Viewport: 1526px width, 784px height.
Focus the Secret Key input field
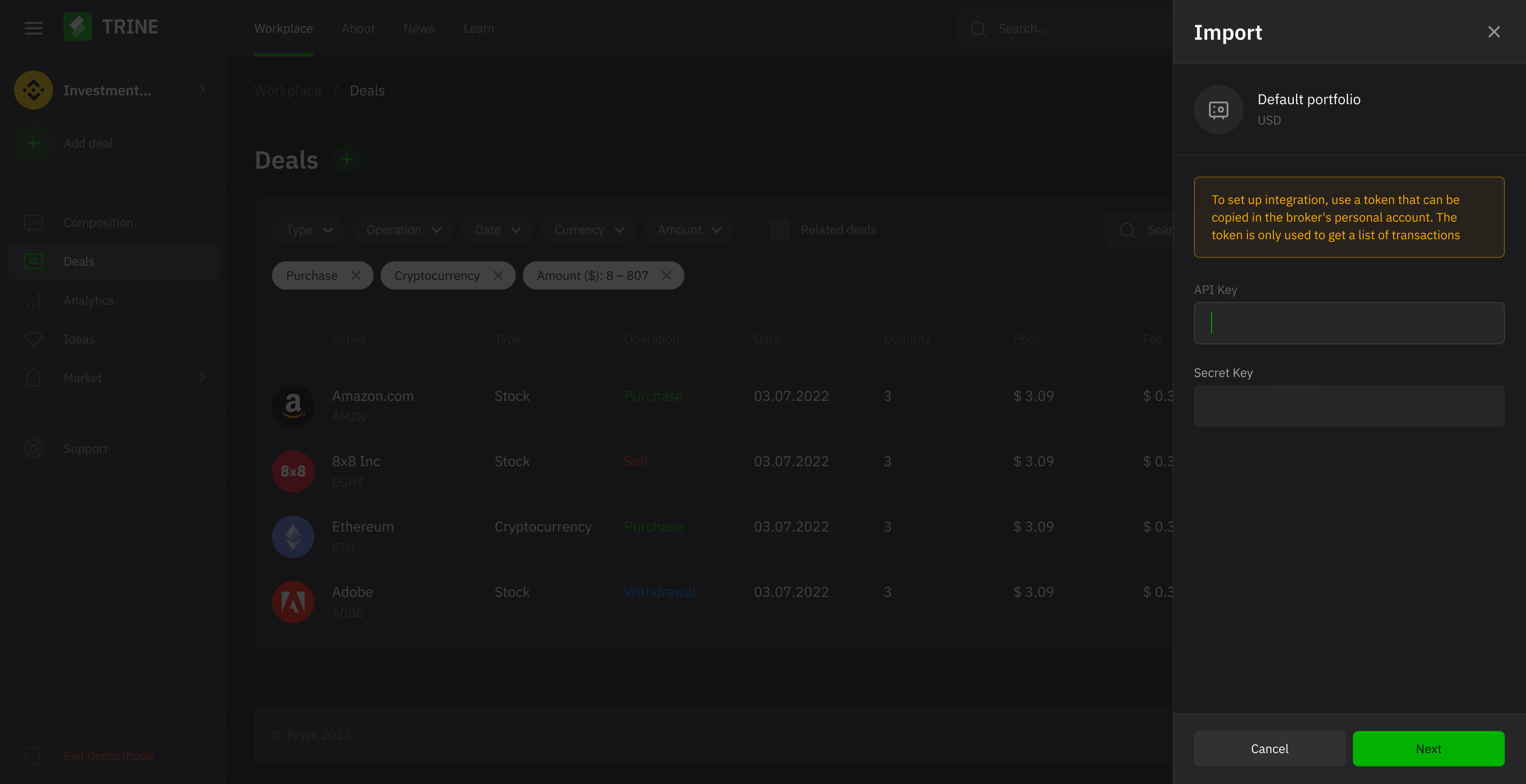[1348, 406]
